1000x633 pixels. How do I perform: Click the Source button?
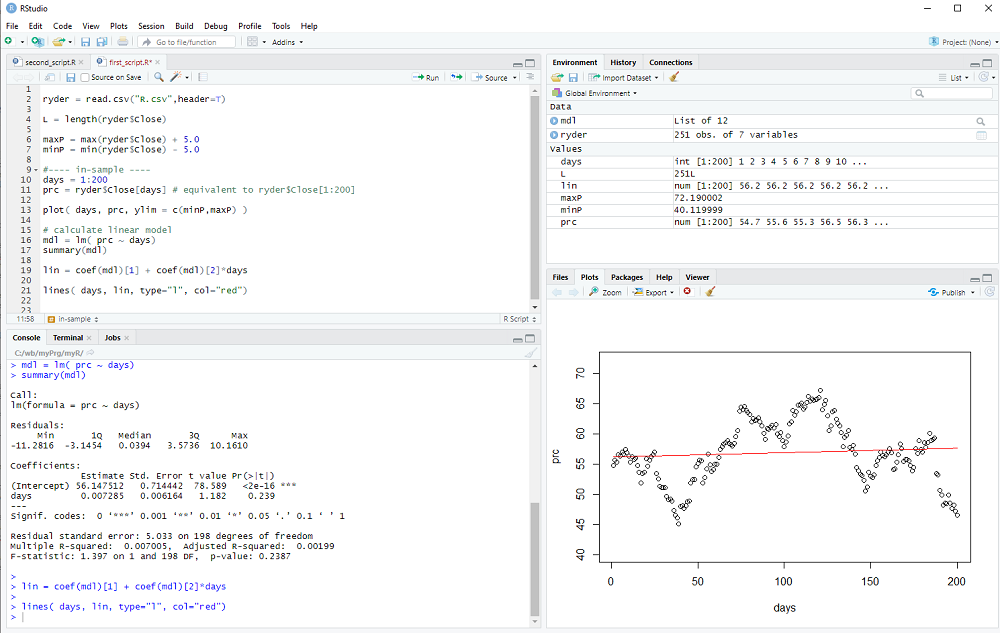pos(490,77)
